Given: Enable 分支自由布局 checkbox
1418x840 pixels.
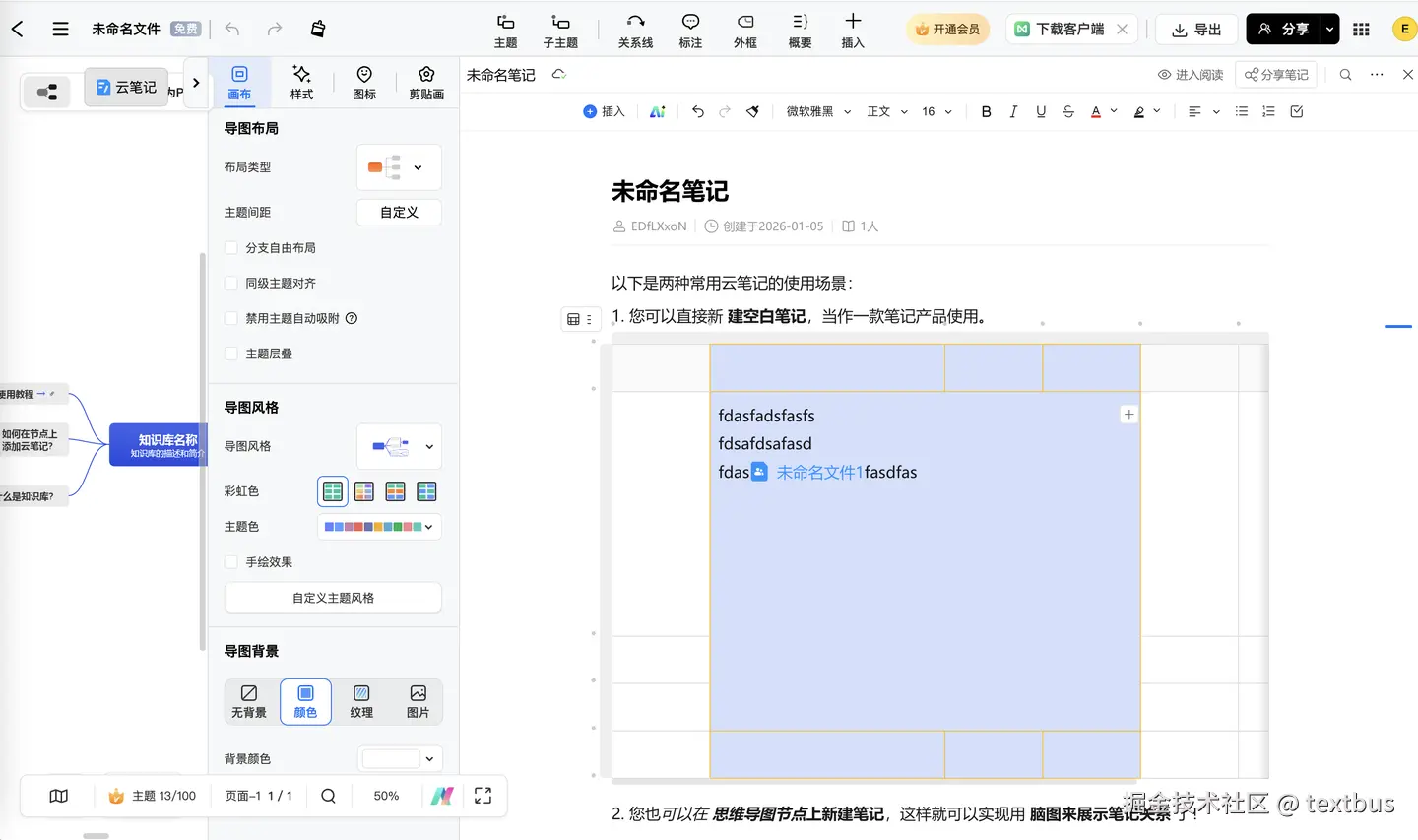Looking at the screenshot, I should [x=231, y=248].
